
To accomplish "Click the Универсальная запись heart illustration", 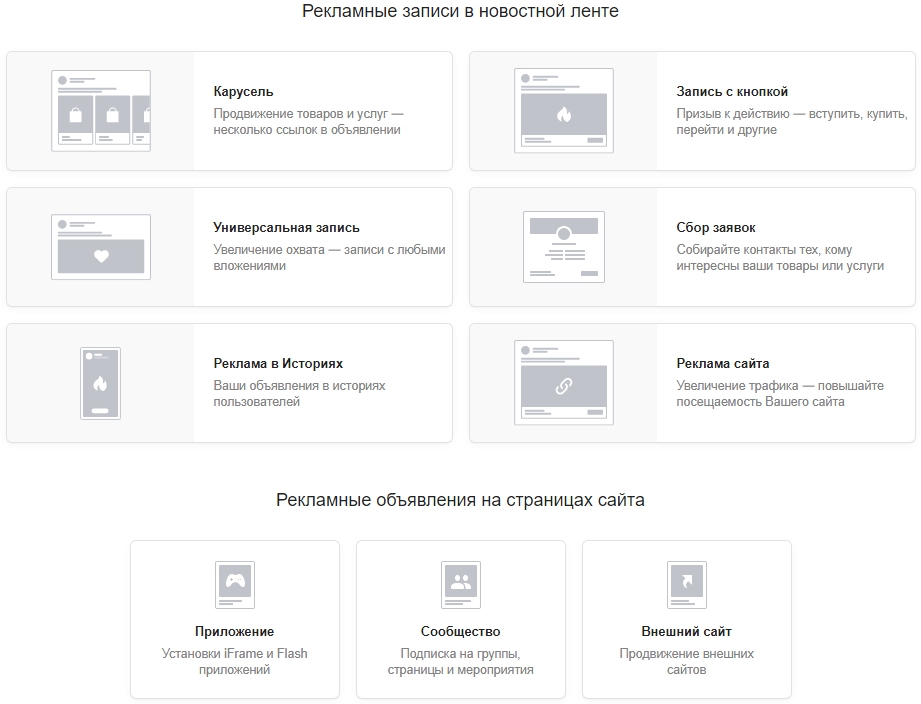I will click(x=101, y=247).
